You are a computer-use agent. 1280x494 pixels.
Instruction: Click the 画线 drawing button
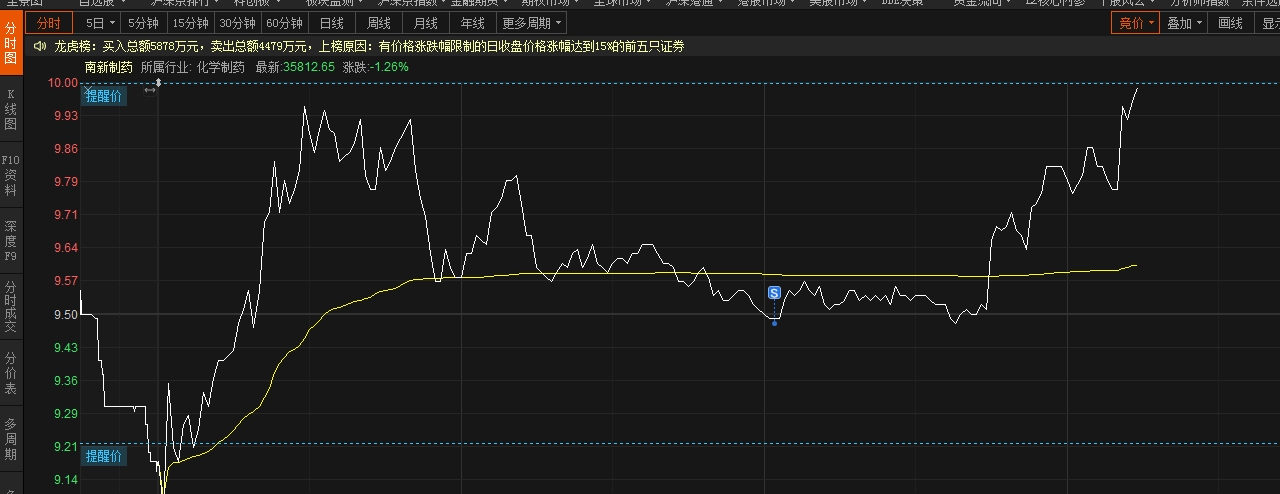1231,22
